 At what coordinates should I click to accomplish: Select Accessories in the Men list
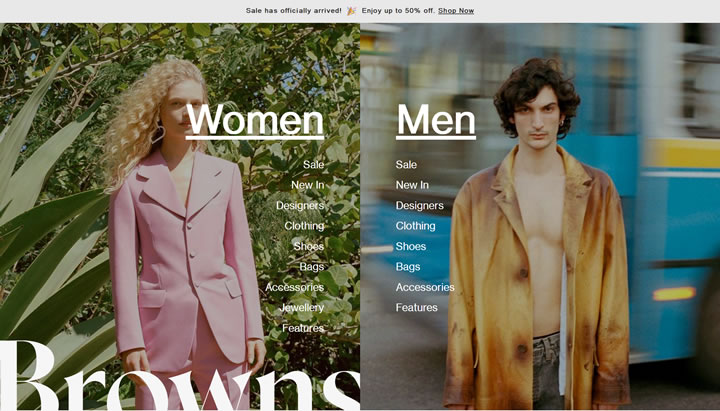(x=424, y=287)
